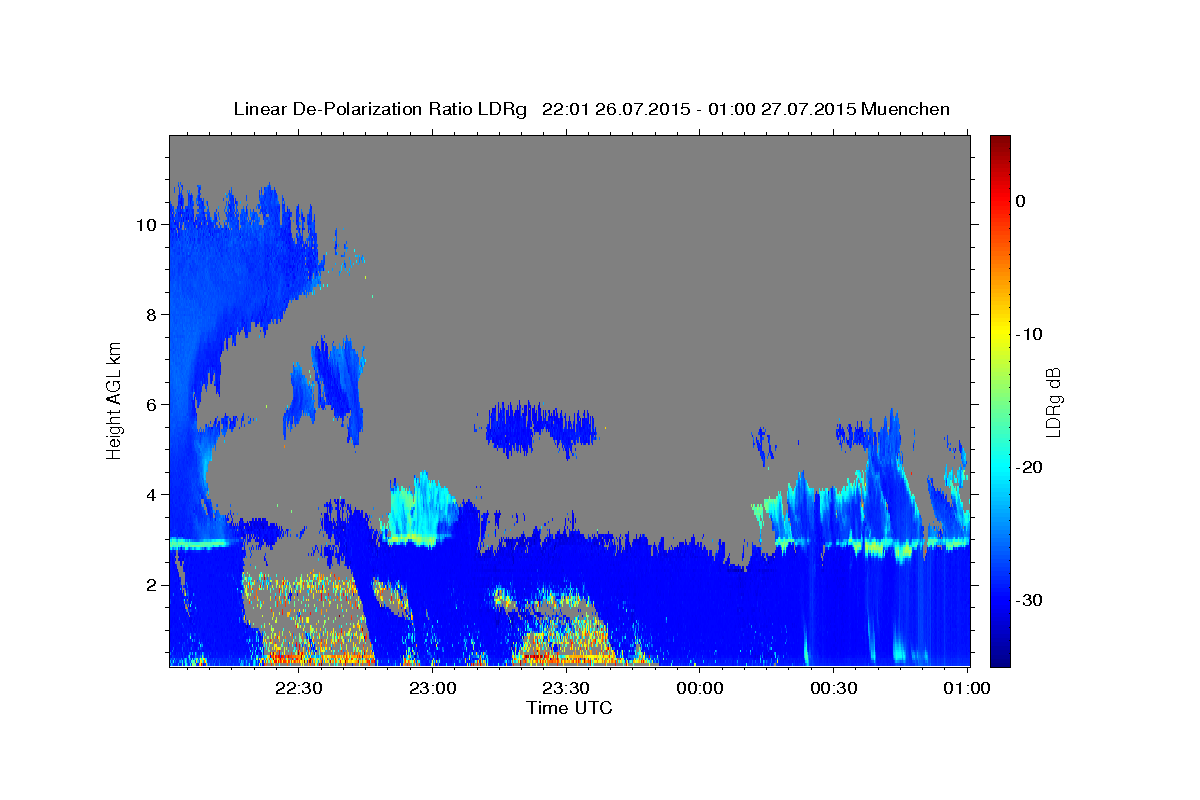Click the 'Height AGL km' axis label
The width and height of the screenshot is (1200, 800).
click(114, 400)
